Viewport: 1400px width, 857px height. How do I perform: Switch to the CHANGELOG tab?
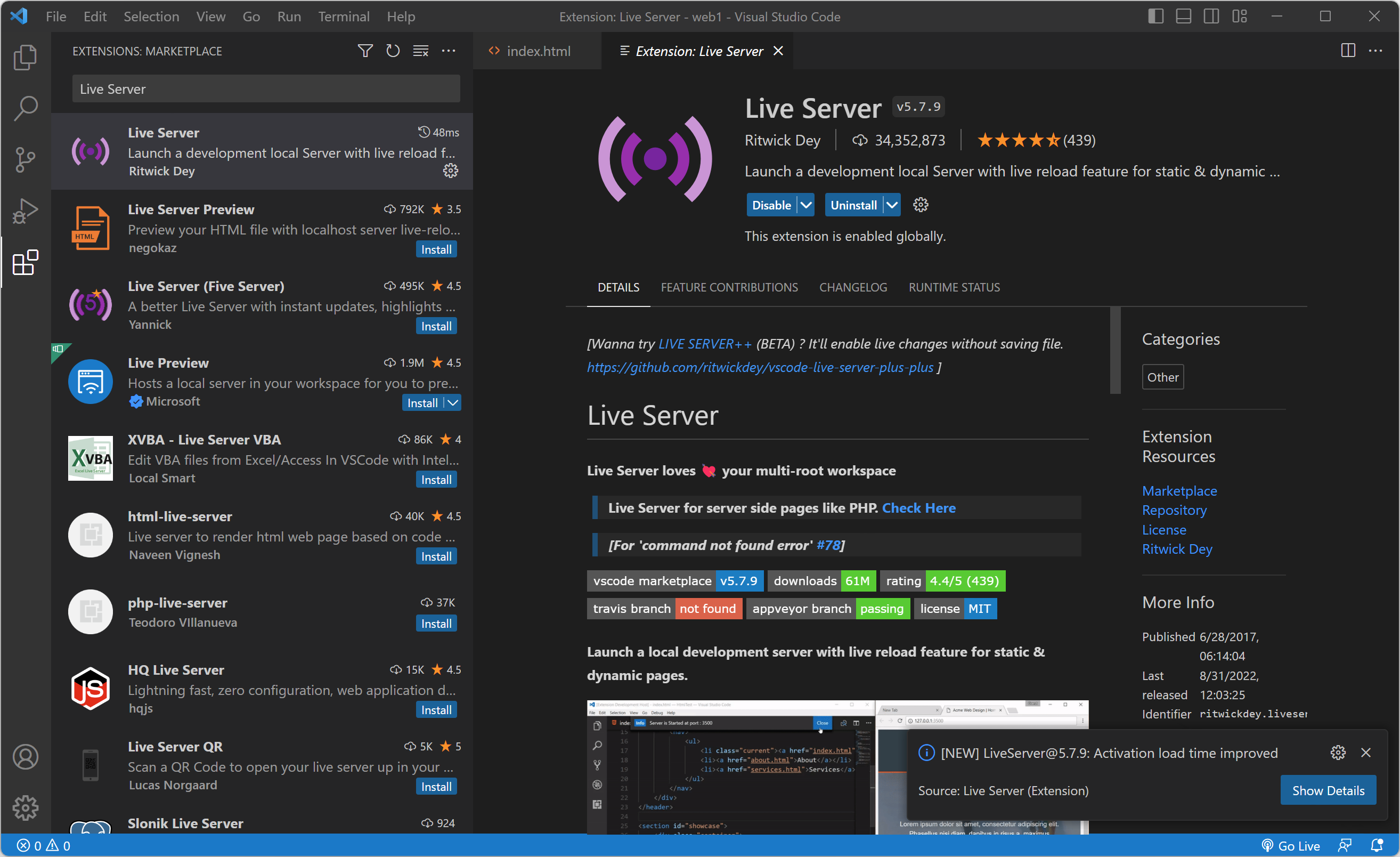coord(852,288)
